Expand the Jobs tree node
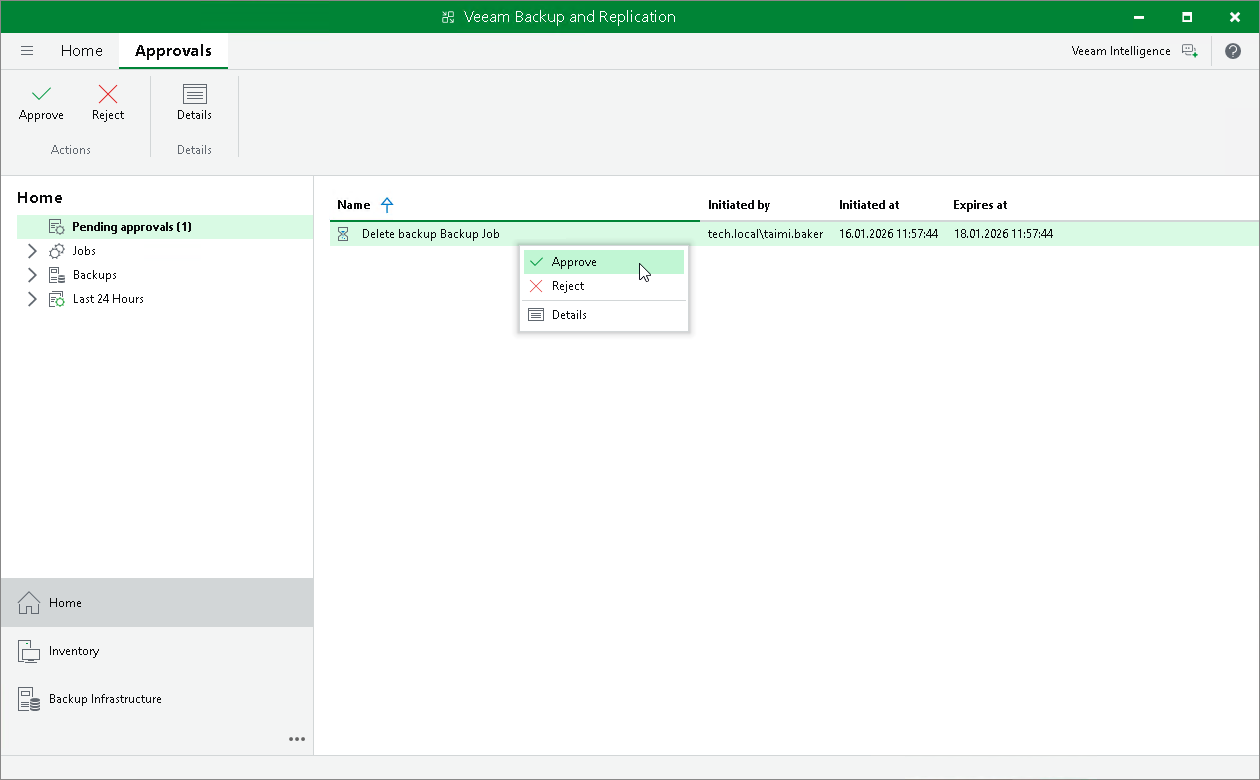This screenshot has height=780, width=1260. [32, 251]
